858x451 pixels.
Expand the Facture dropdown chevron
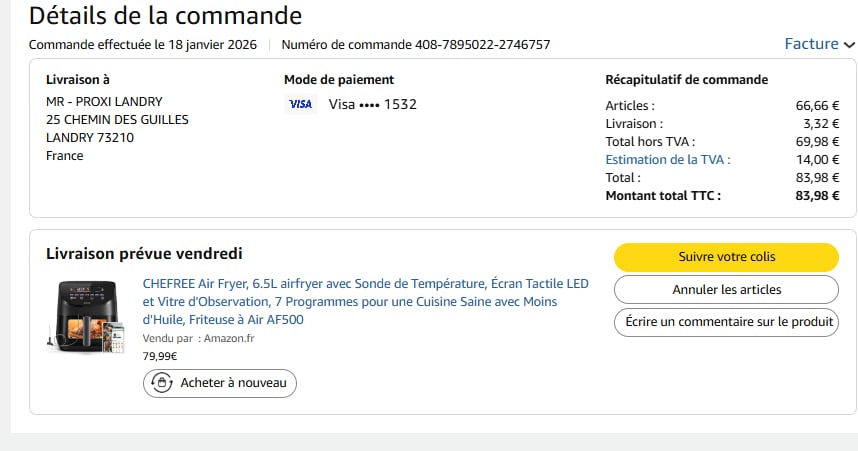pyautogui.click(x=850, y=45)
